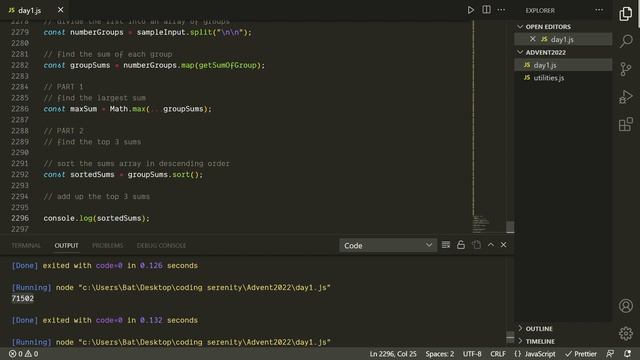Click the editor vertical scrollbar thumb
This screenshot has height=360, width=640.
[510, 227]
